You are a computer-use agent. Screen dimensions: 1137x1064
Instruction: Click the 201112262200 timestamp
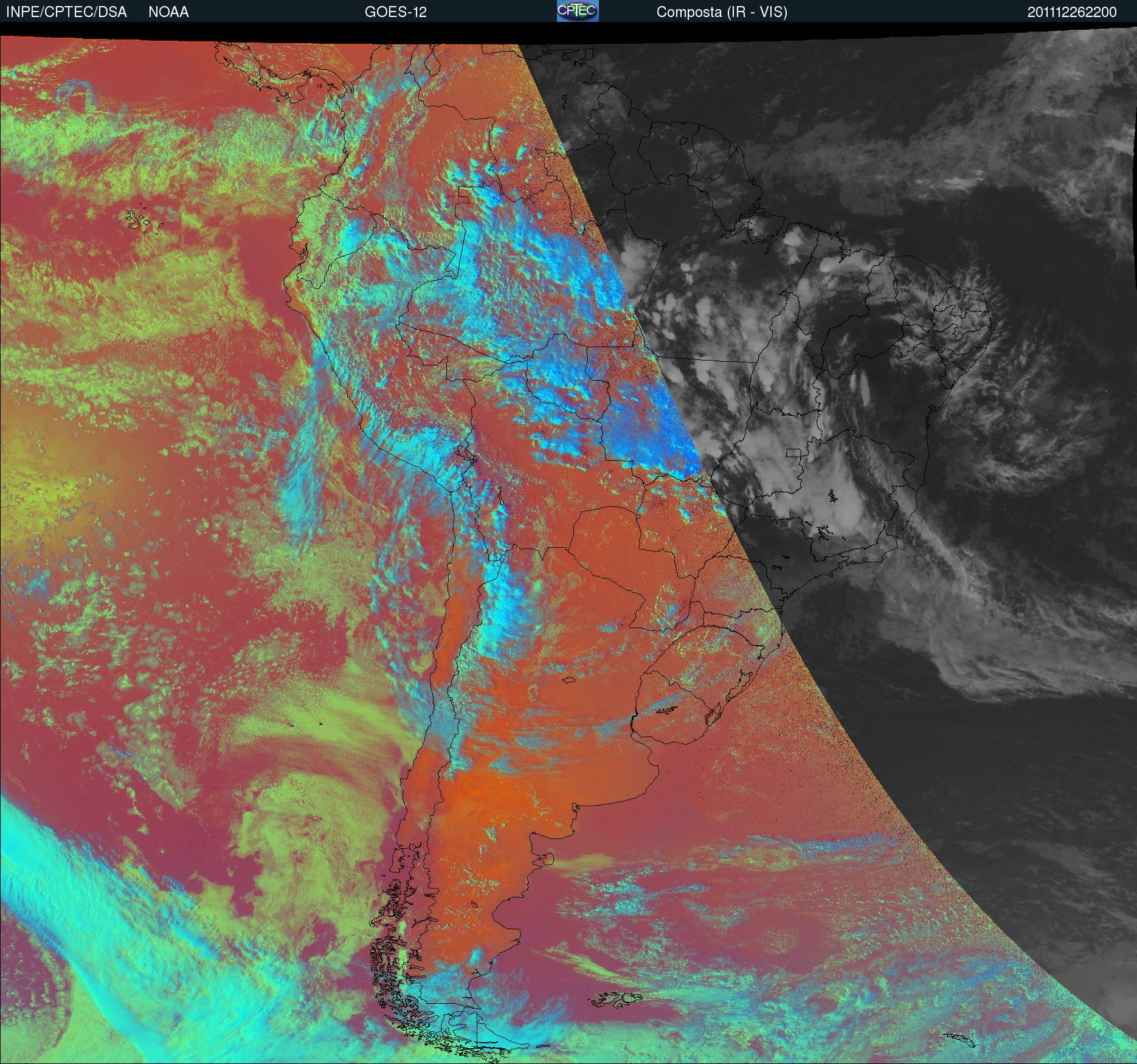(1072, 12)
